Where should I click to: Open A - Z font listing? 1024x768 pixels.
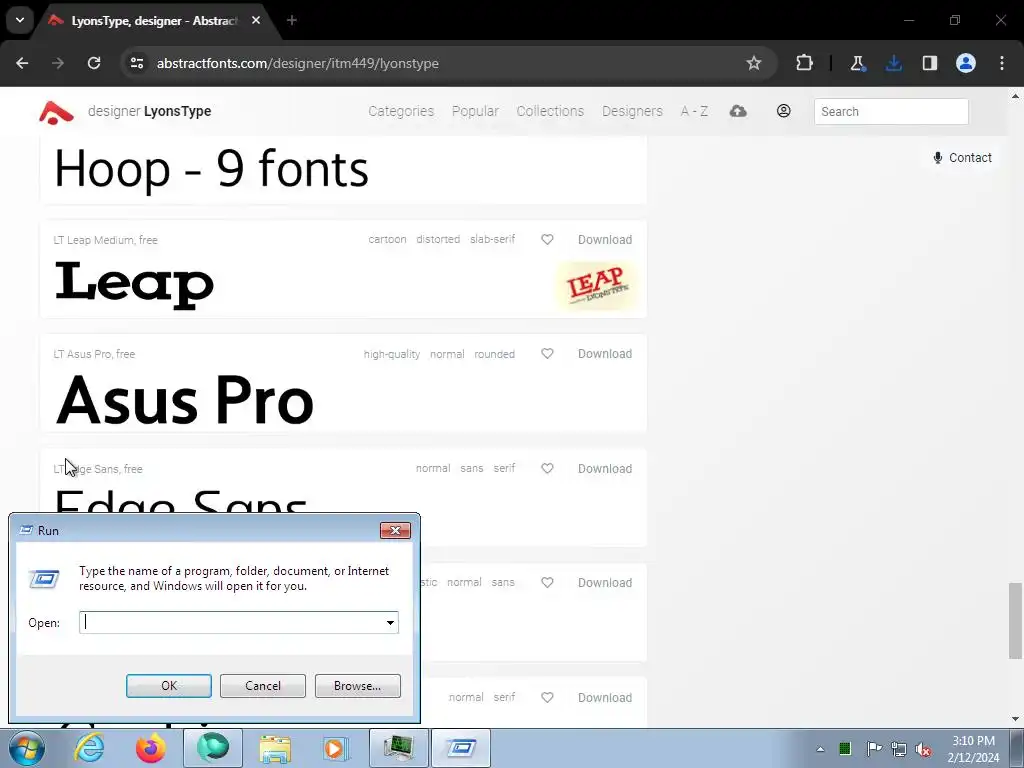694,111
